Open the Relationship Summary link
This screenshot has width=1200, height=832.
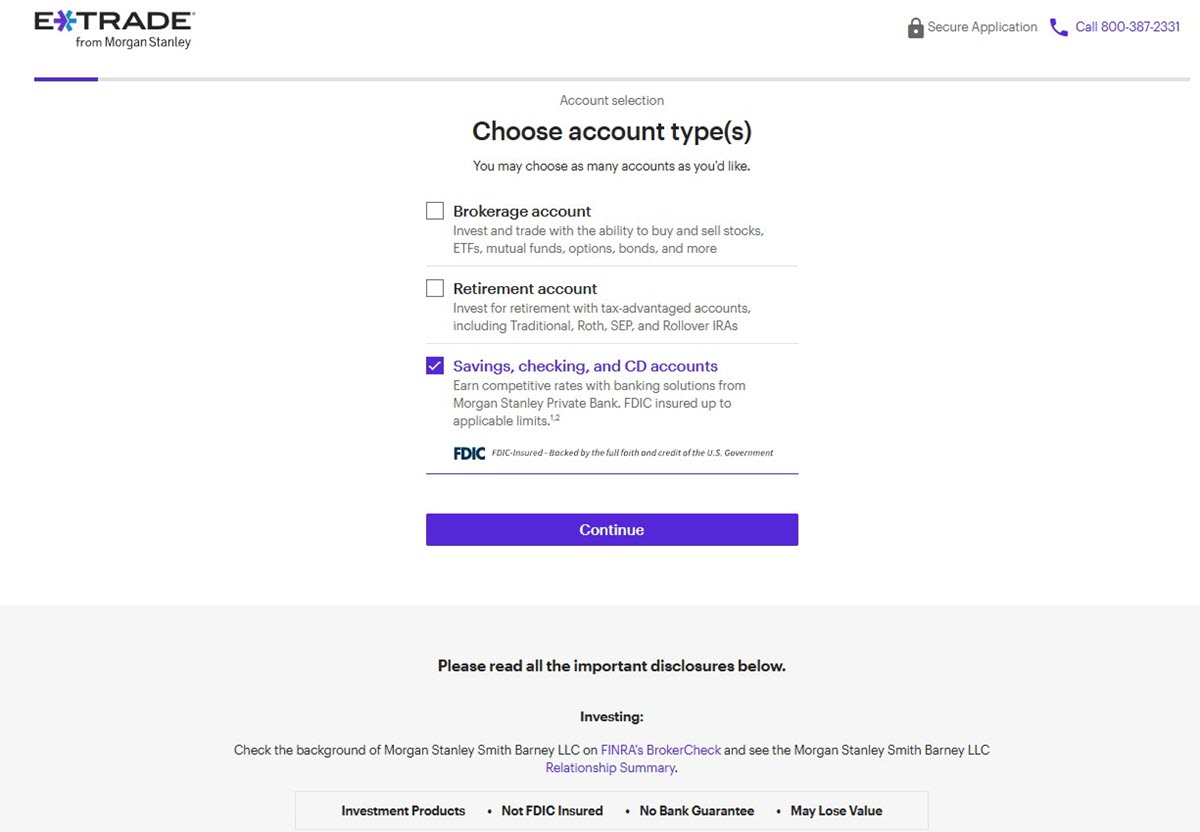[610, 768]
